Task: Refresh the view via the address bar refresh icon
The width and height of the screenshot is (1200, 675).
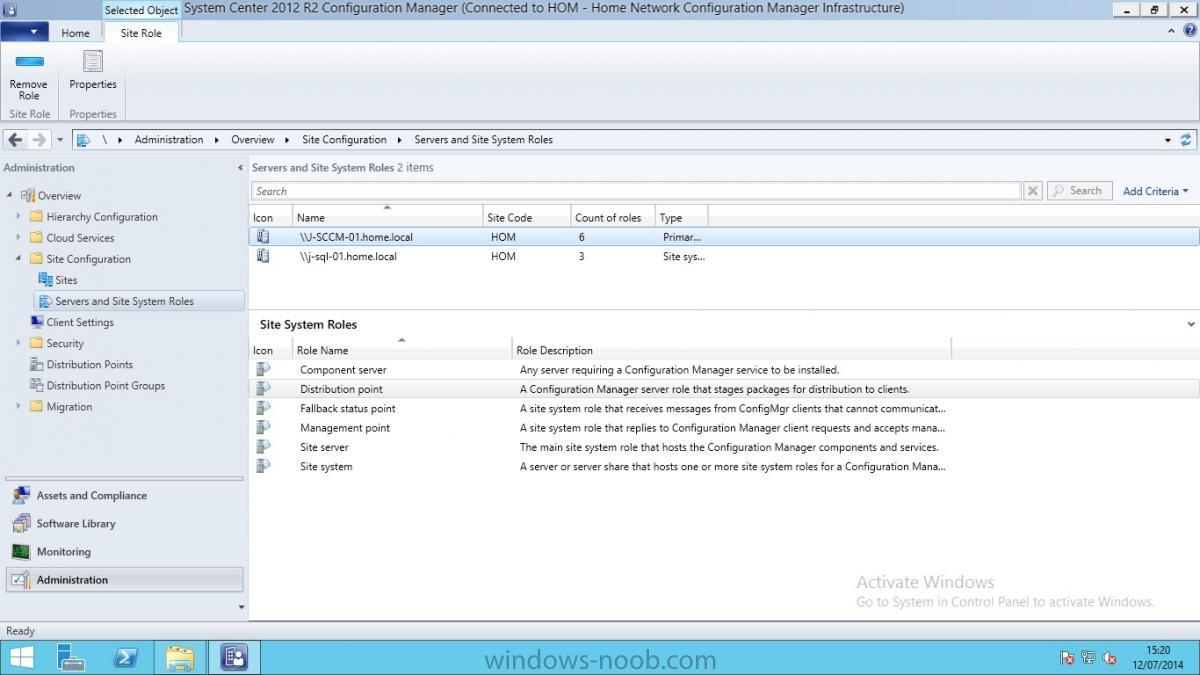Action: click(1186, 140)
